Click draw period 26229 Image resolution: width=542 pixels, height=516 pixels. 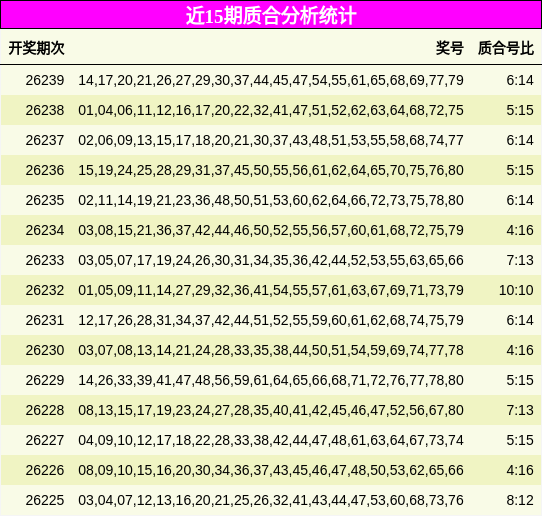coord(45,380)
